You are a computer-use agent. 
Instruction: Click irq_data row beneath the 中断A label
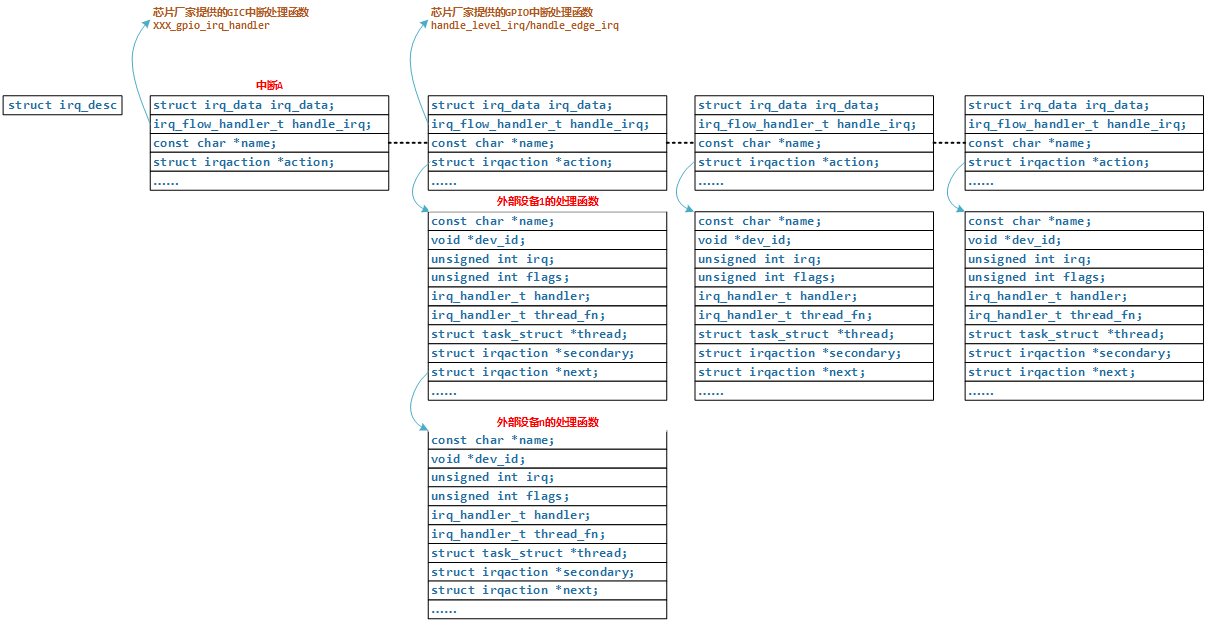pyautogui.click(x=269, y=105)
